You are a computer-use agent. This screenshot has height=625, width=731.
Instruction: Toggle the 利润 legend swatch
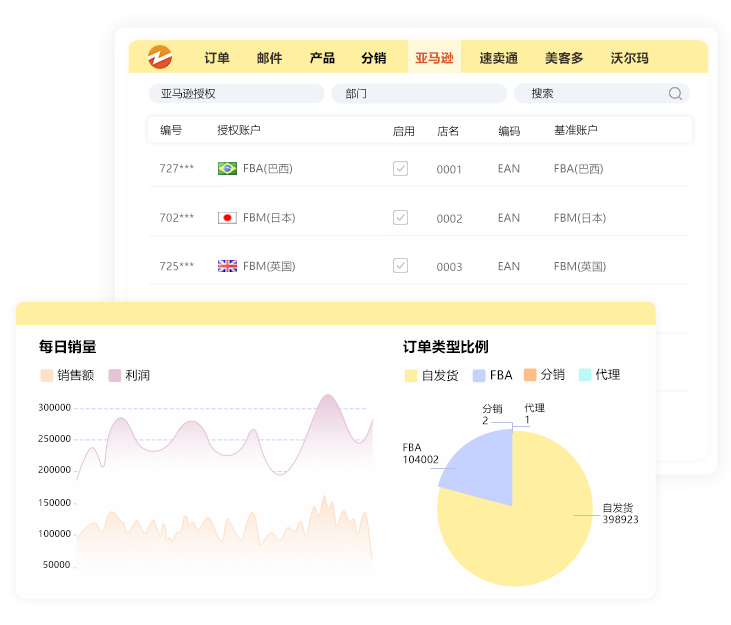(115, 376)
